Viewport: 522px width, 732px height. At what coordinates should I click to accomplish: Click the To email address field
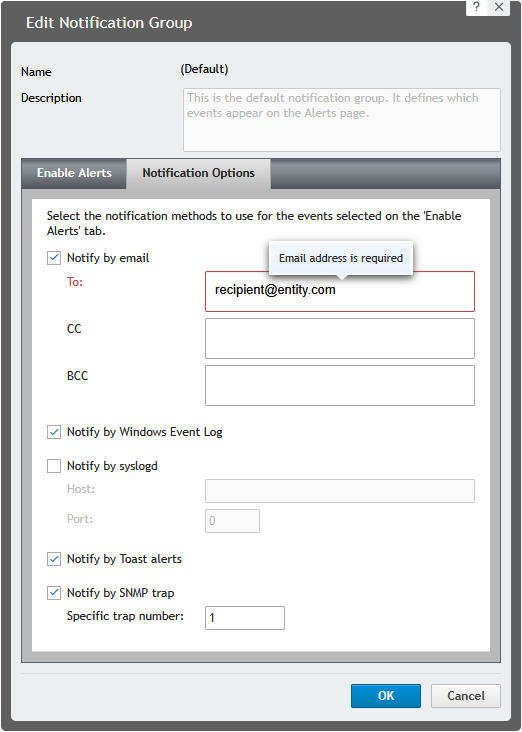[340, 291]
